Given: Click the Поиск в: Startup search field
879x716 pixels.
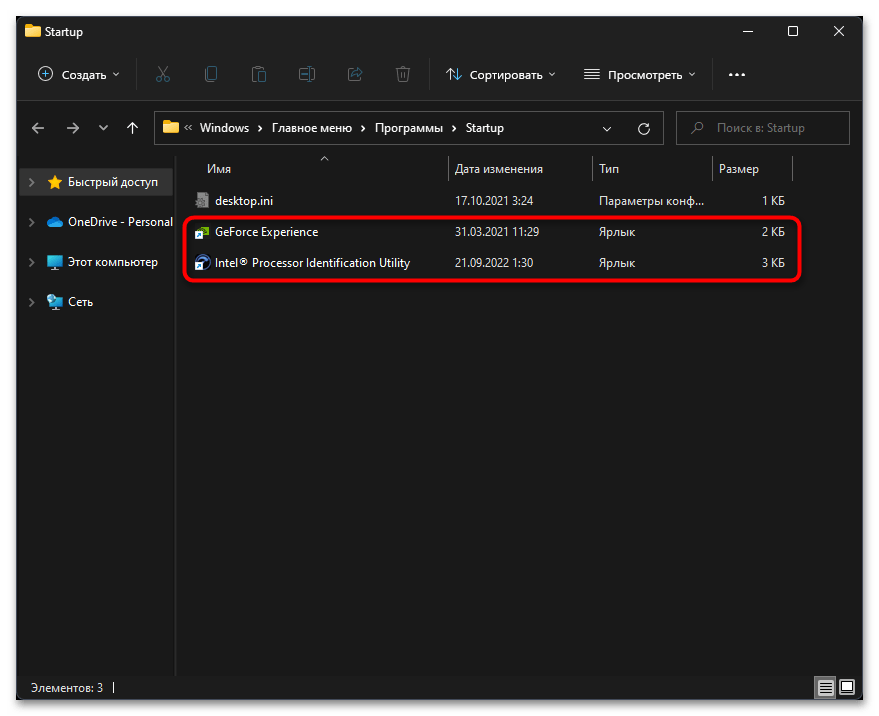Looking at the screenshot, I should [x=762, y=128].
